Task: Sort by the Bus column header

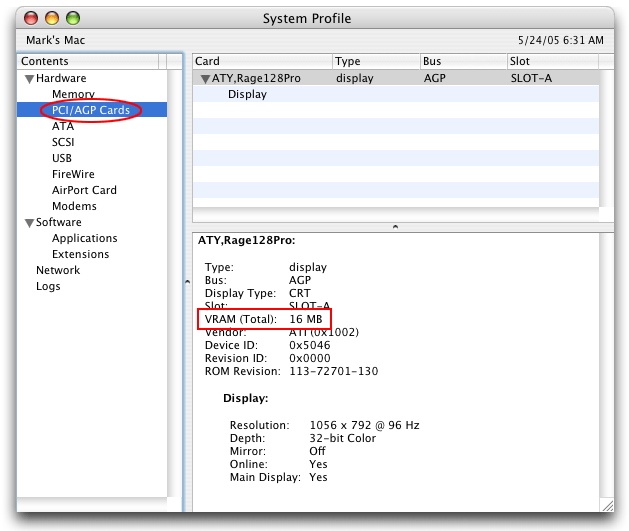Action: point(463,62)
